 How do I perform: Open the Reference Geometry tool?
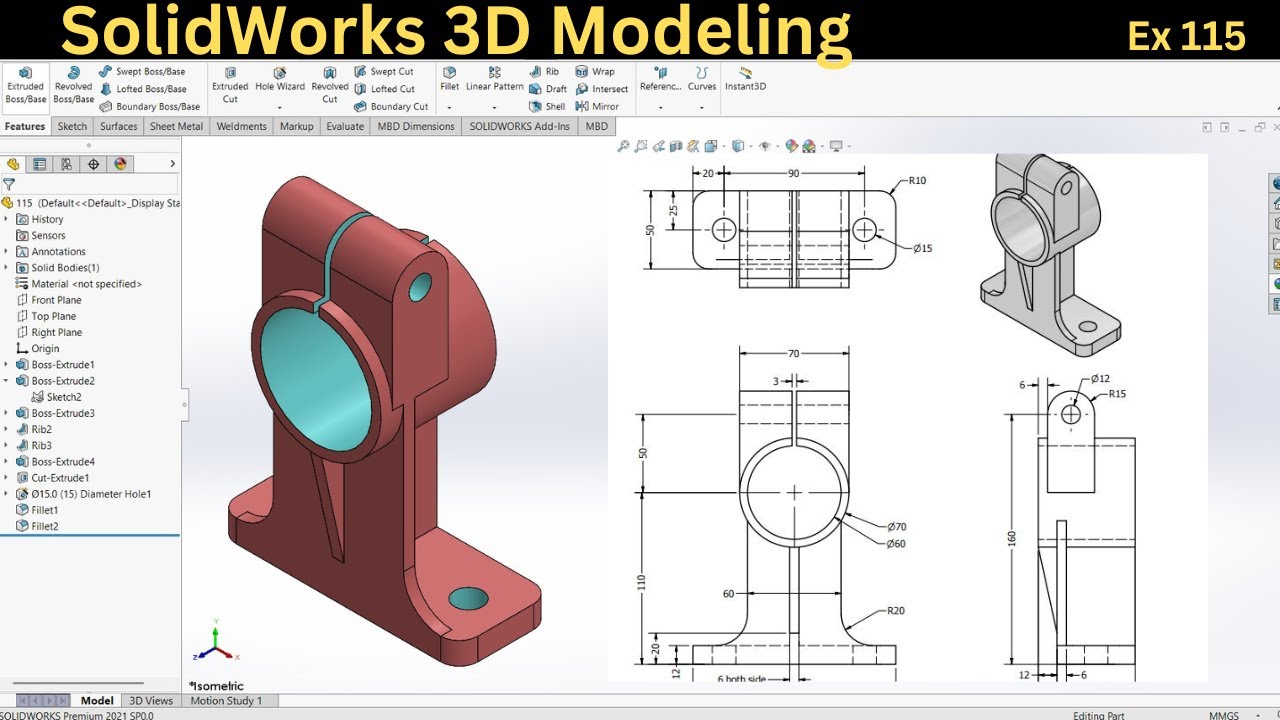coord(660,79)
